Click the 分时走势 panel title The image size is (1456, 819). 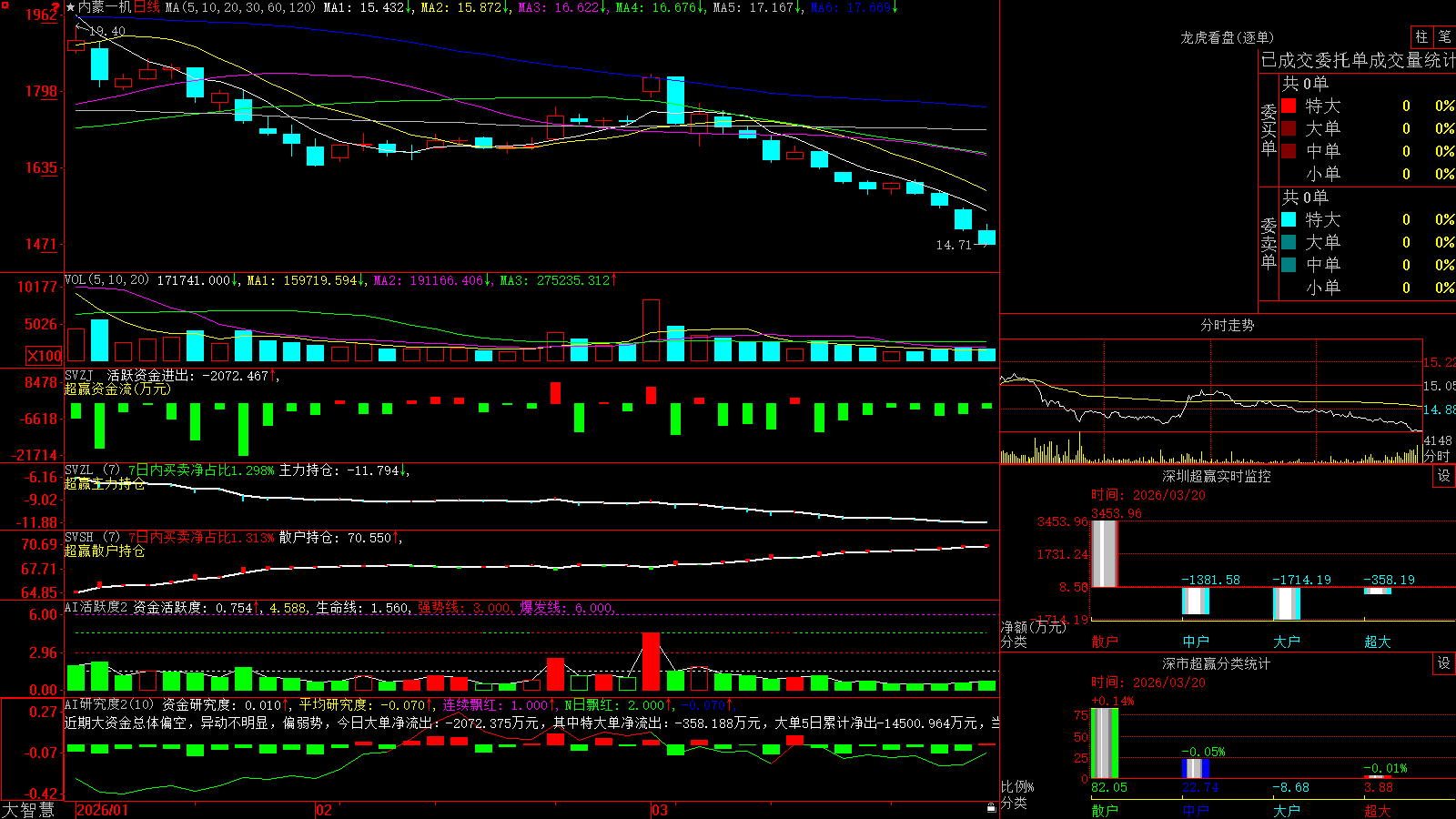point(1227,325)
